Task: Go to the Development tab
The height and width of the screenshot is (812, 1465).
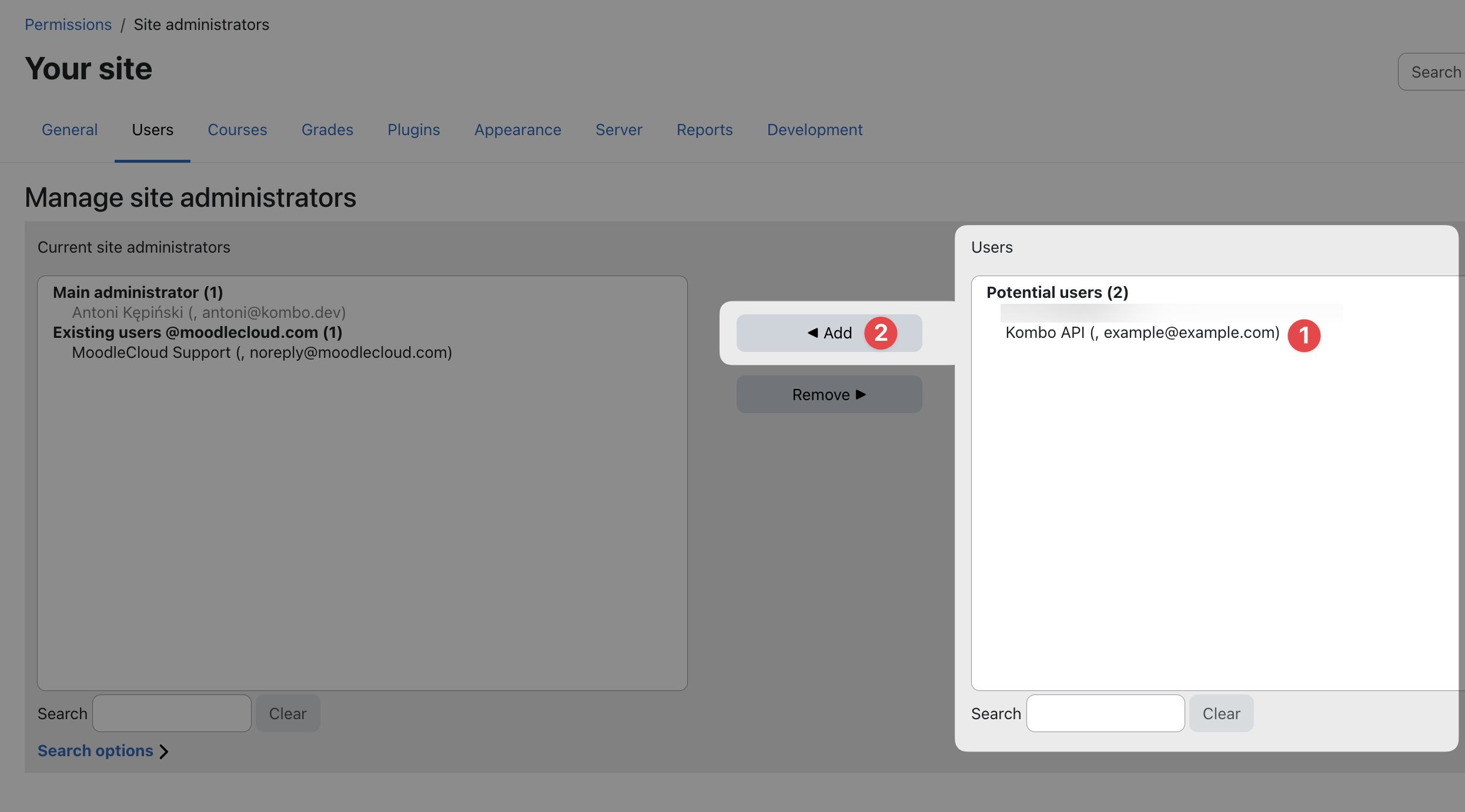Action: click(814, 130)
